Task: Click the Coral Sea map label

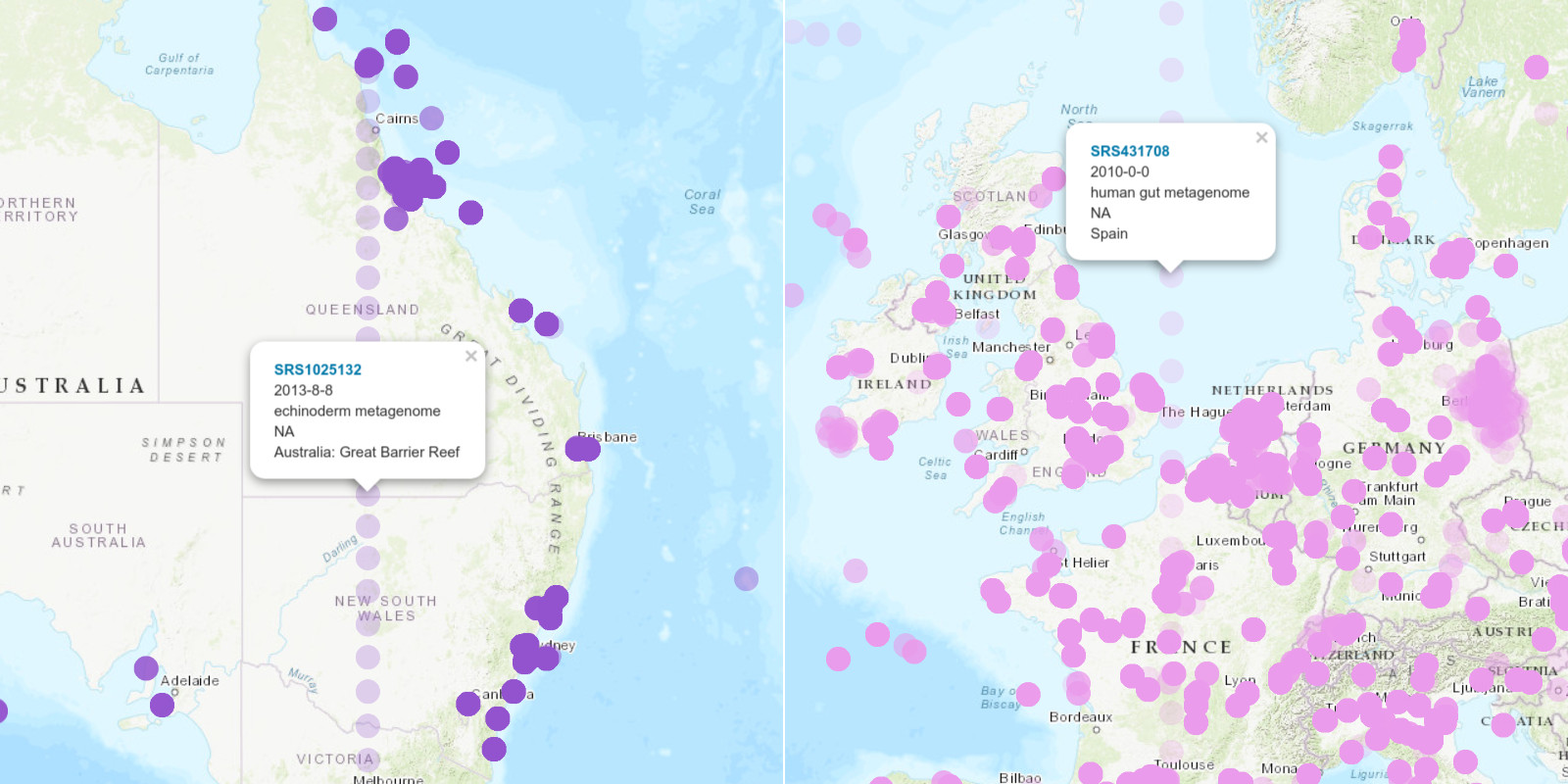Action: (702, 202)
